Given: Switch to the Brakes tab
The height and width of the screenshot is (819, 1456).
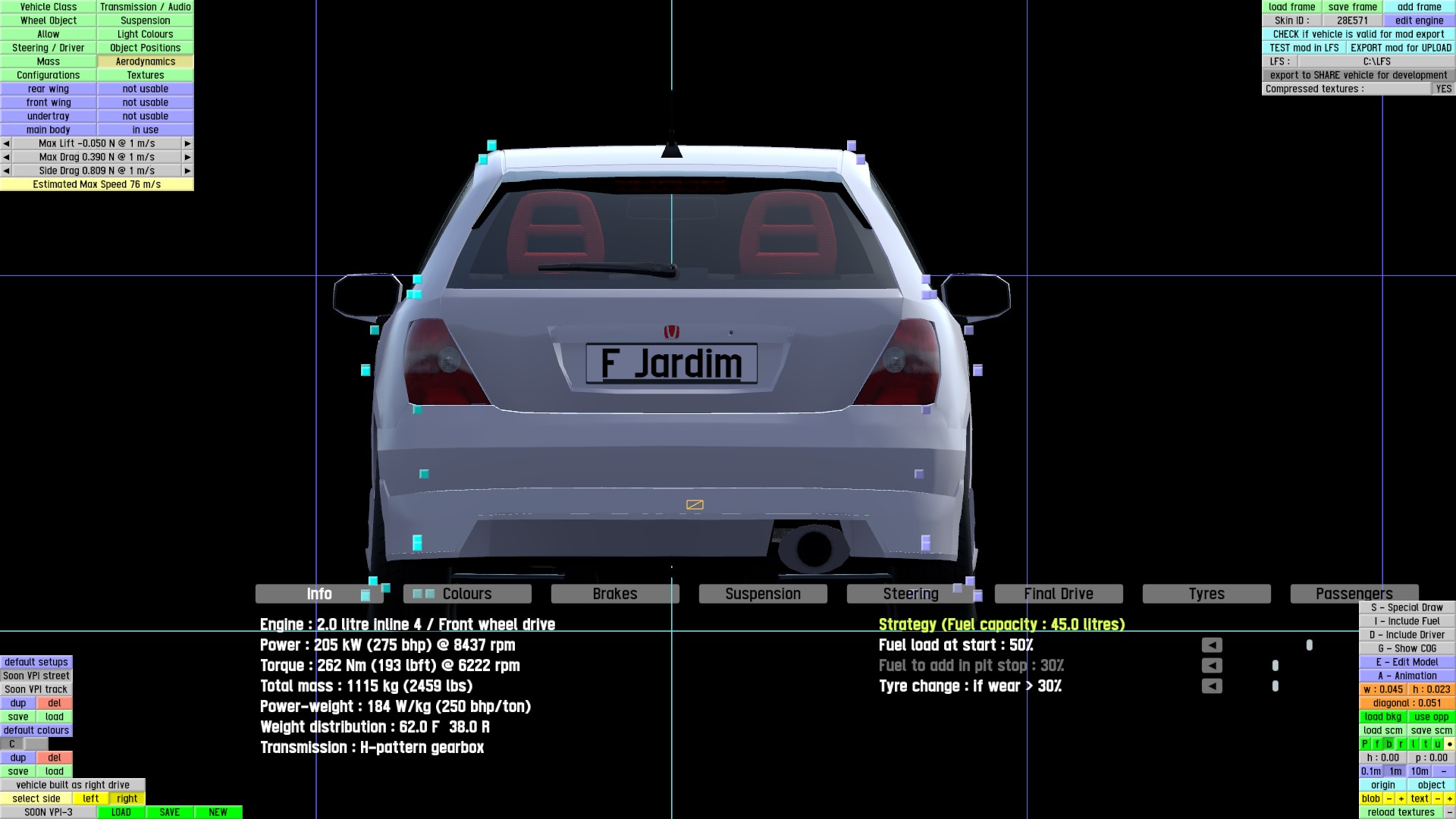Looking at the screenshot, I should (614, 594).
